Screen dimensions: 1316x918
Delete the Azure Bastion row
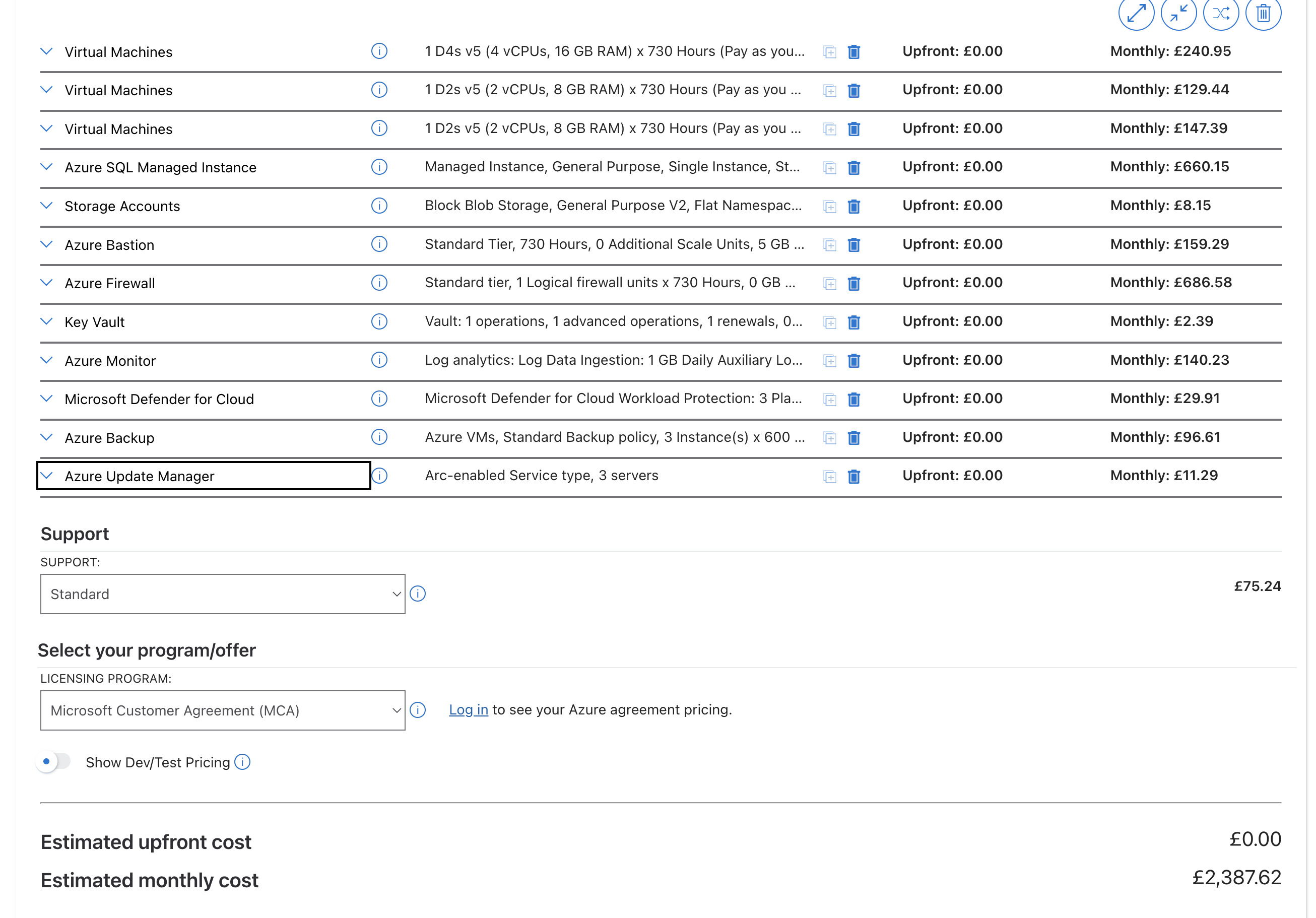click(853, 245)
